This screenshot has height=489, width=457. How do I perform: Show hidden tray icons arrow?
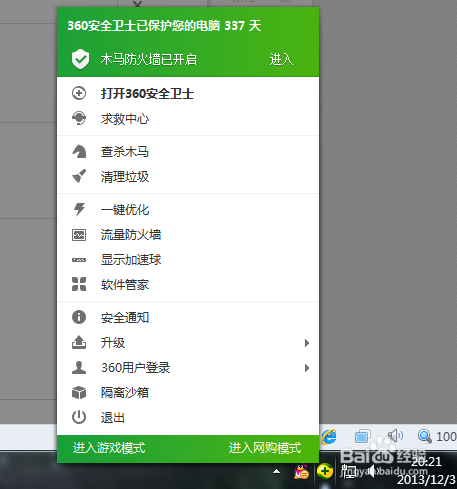[x=276, y=471]
